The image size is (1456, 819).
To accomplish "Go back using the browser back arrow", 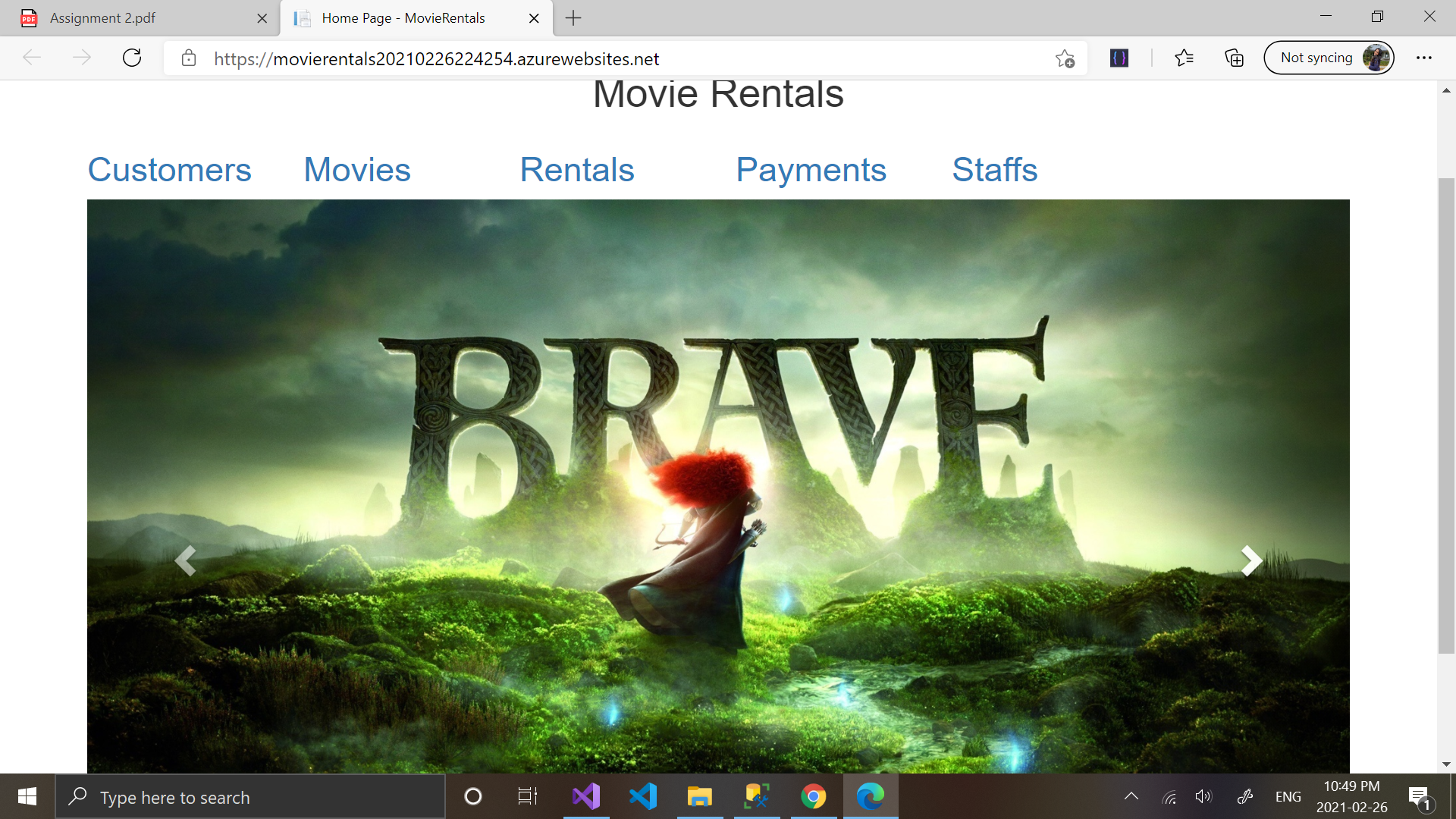I will pyautogui.click(x=32, y=58).
